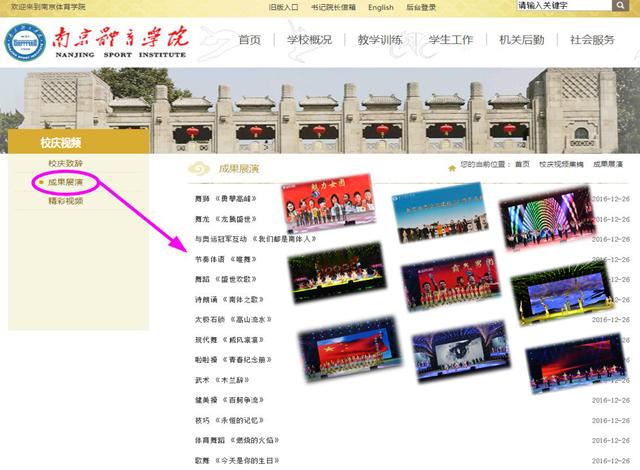Click the 旧版入口 link

pos(284,7)
